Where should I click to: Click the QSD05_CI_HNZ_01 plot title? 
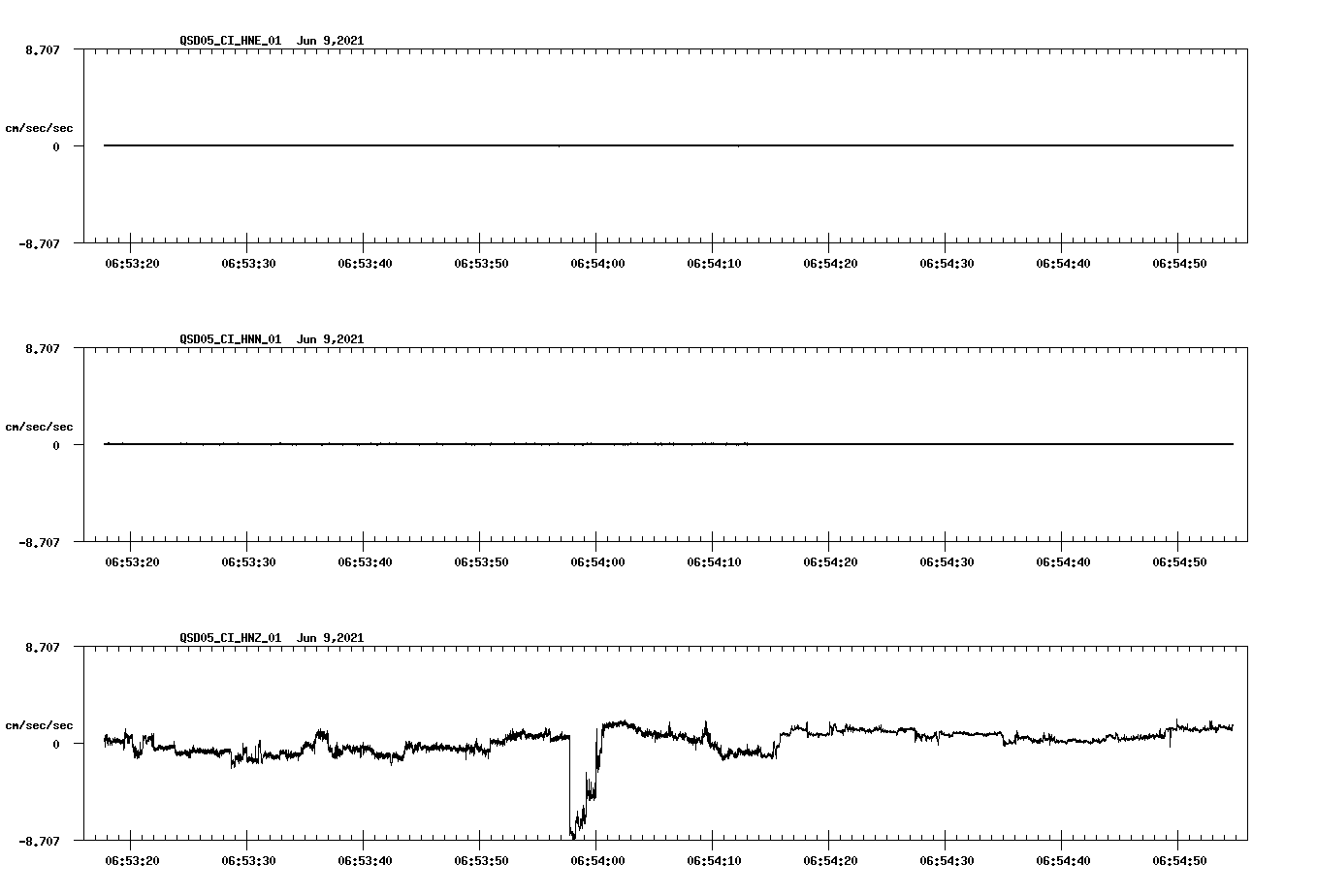click(272, 637)
